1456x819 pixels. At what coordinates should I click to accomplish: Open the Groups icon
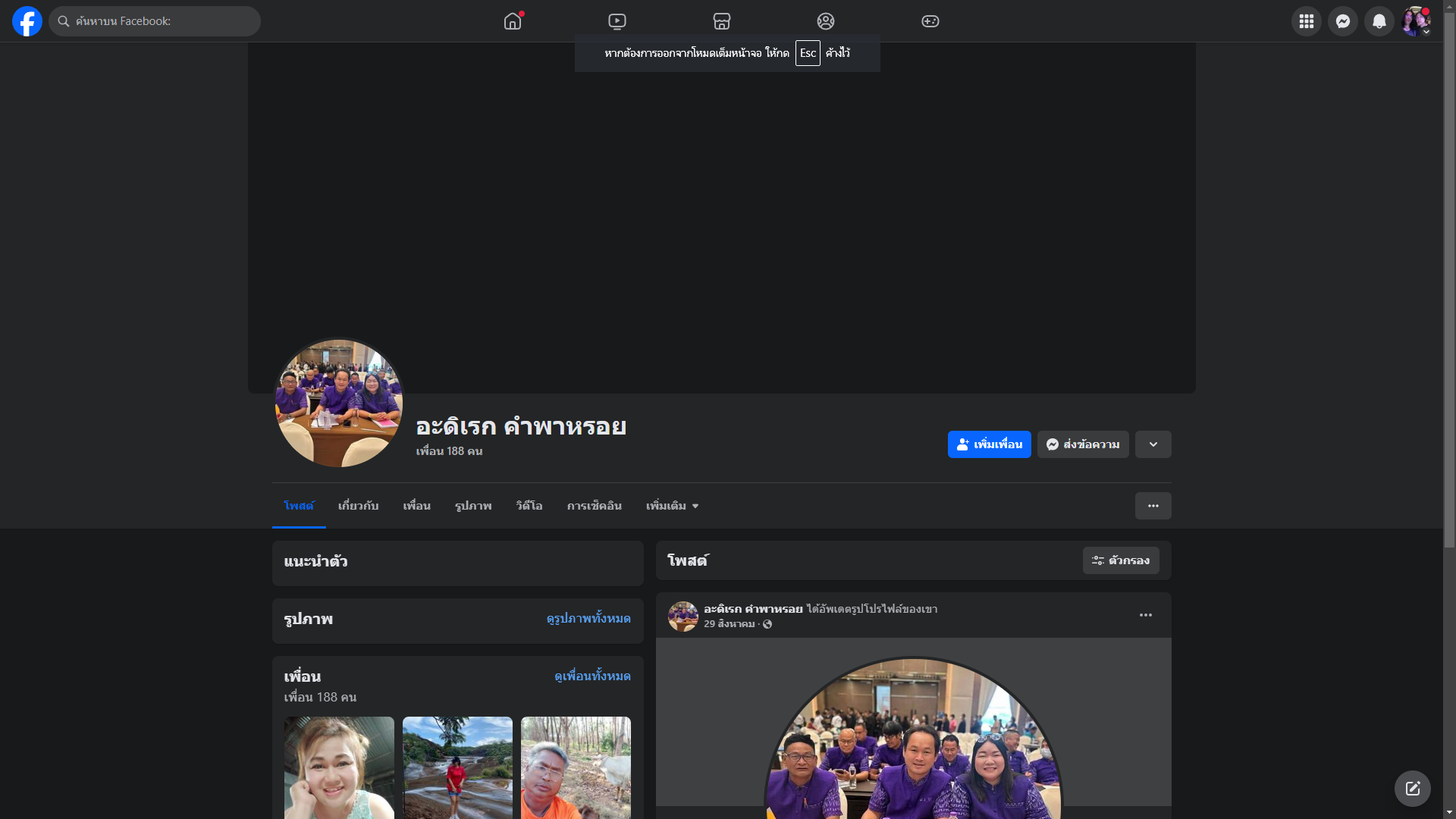826,21
